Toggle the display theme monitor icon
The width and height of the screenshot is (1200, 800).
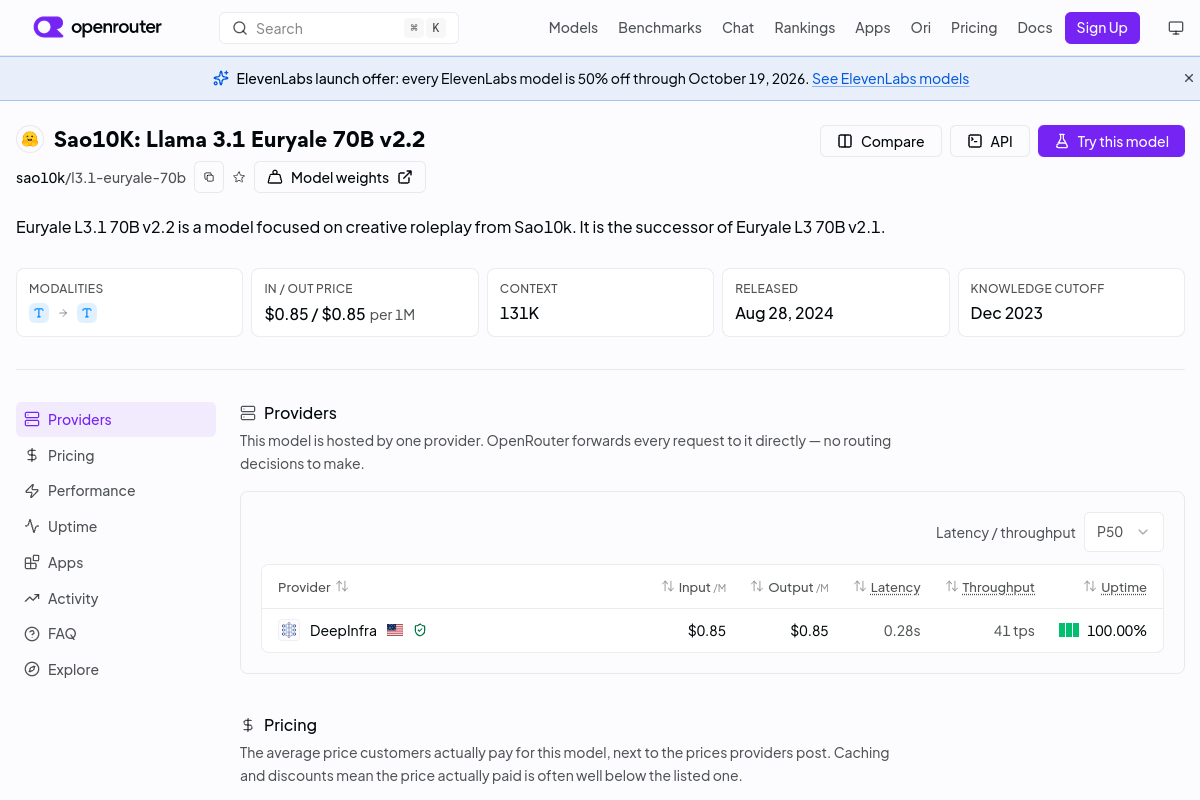click(x=1176, y=28)
